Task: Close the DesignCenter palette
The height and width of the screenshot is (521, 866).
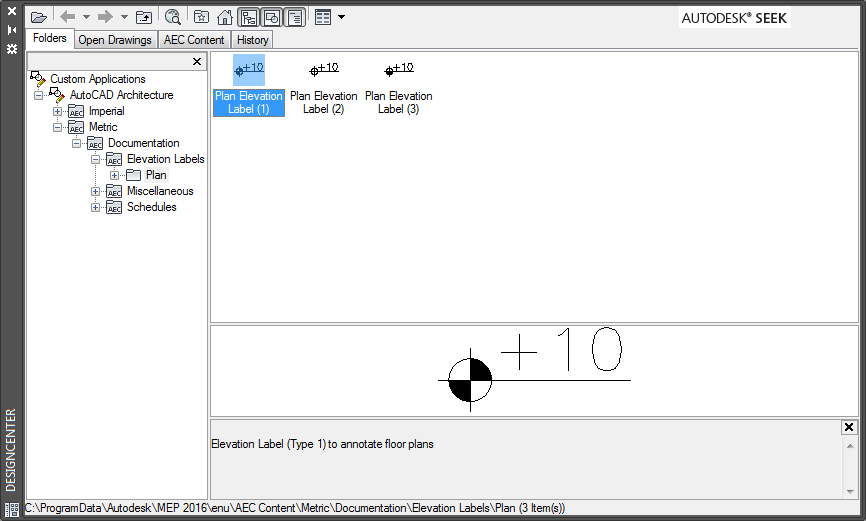Action: [12, 11]
